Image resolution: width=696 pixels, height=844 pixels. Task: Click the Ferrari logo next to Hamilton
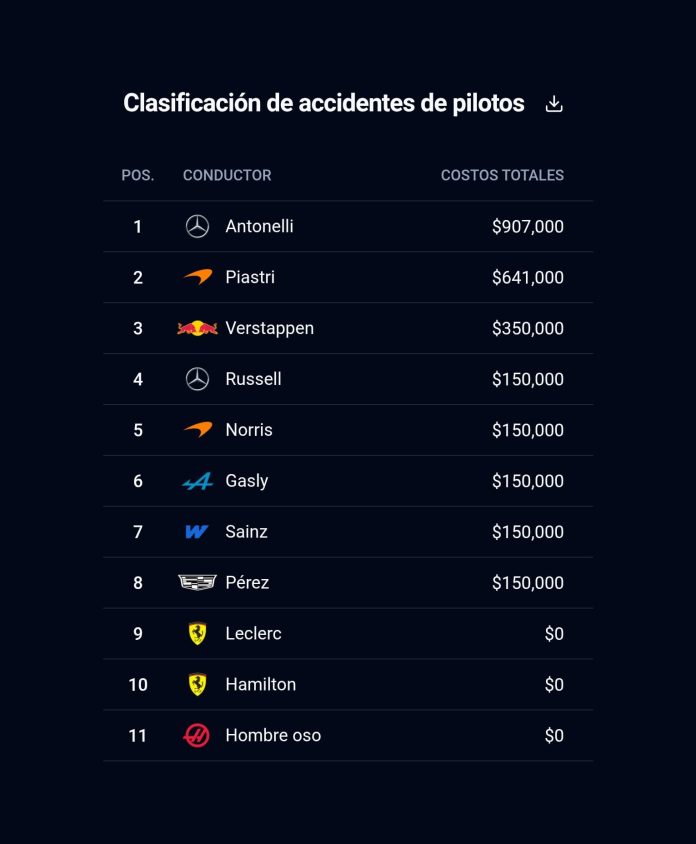197,684
